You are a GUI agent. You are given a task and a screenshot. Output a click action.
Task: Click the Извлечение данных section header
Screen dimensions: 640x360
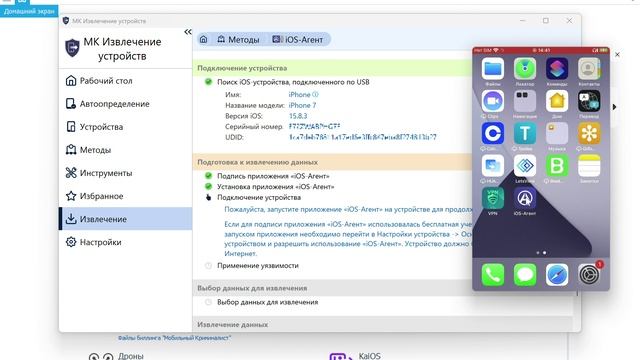pos(382,324)
